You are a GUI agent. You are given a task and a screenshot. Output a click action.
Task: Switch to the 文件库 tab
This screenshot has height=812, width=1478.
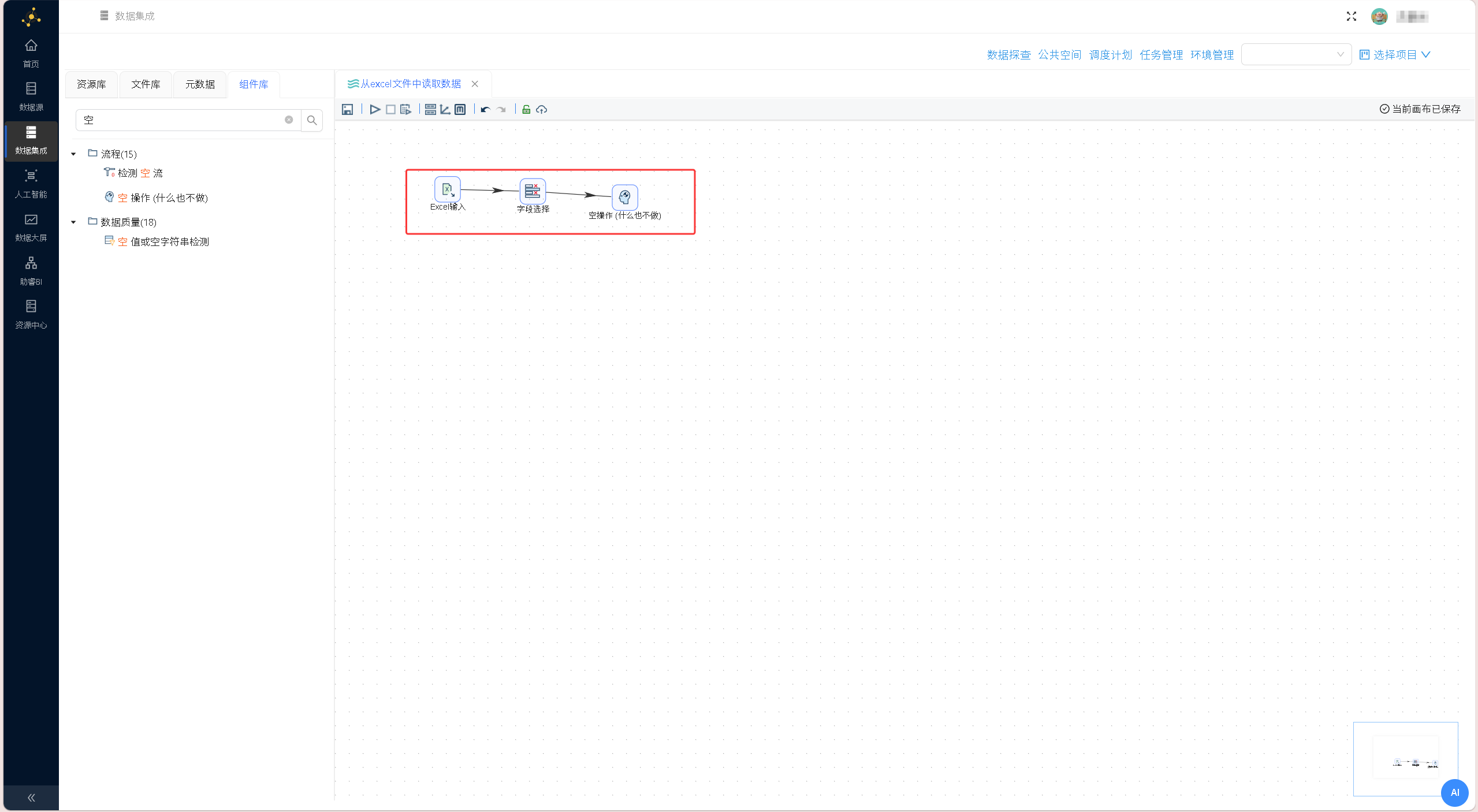tap(146, 84)
